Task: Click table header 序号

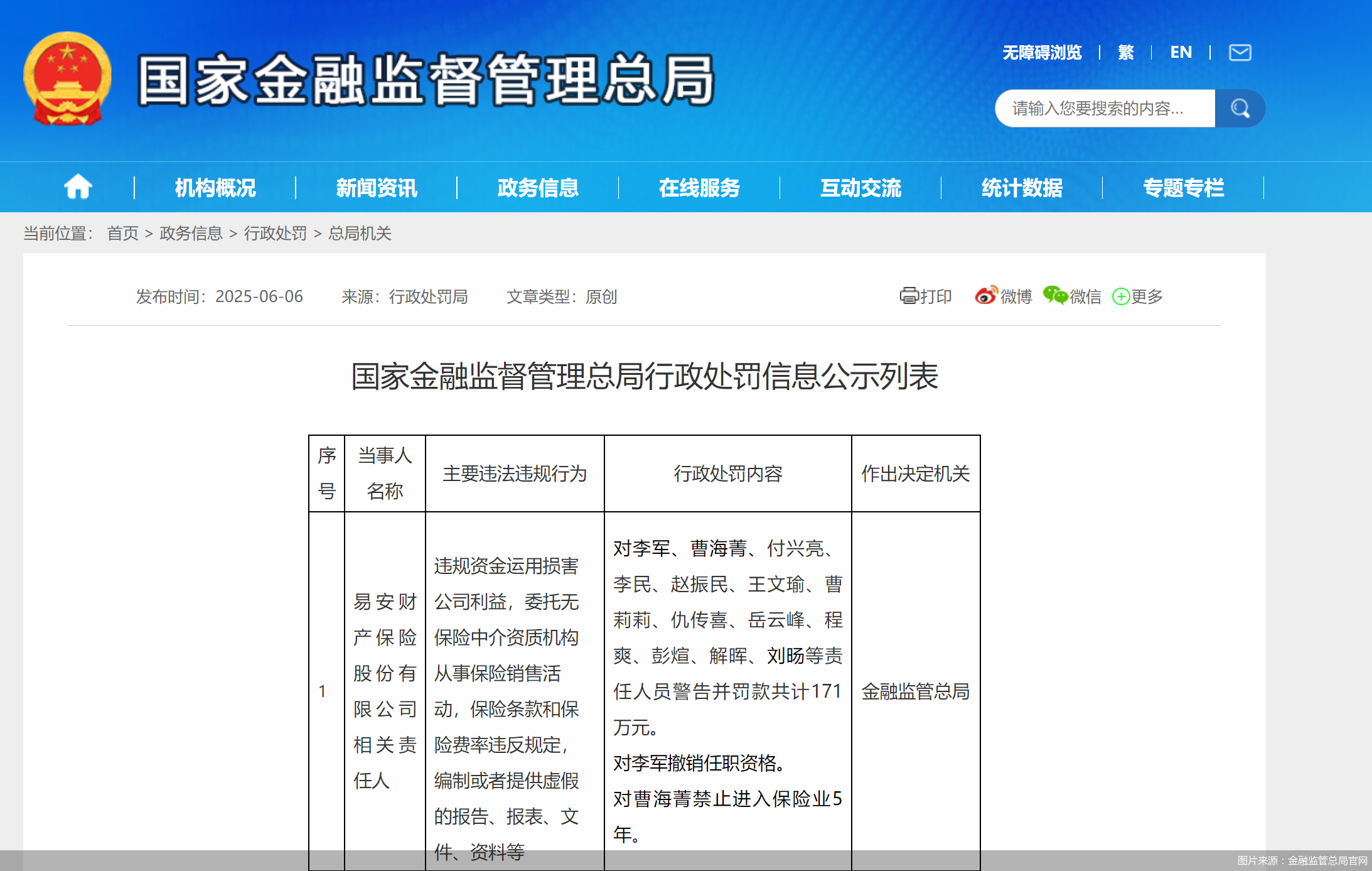Action: pyautogui.click(x=326, y=473)
